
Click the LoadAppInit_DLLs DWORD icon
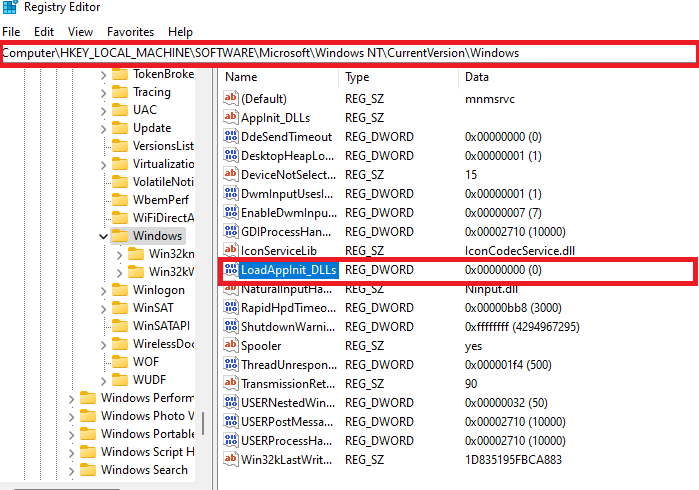tap(231, 270)
